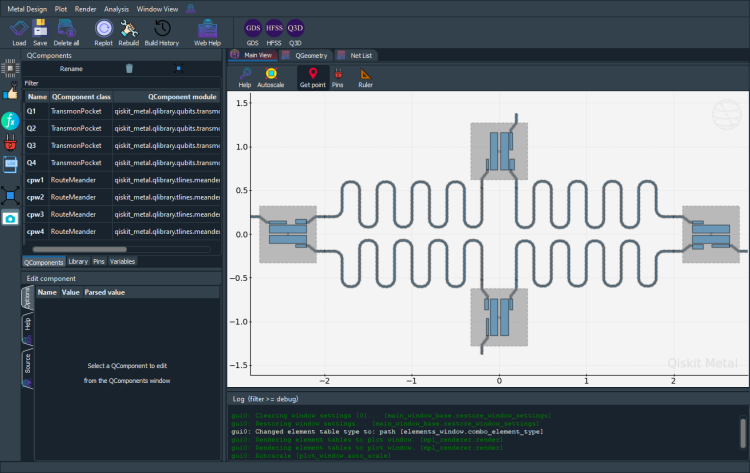Image resolution: width=750 pixels, height=473 pixels.
Task: Activate the Get point tool
Action: tap(312, 77)
